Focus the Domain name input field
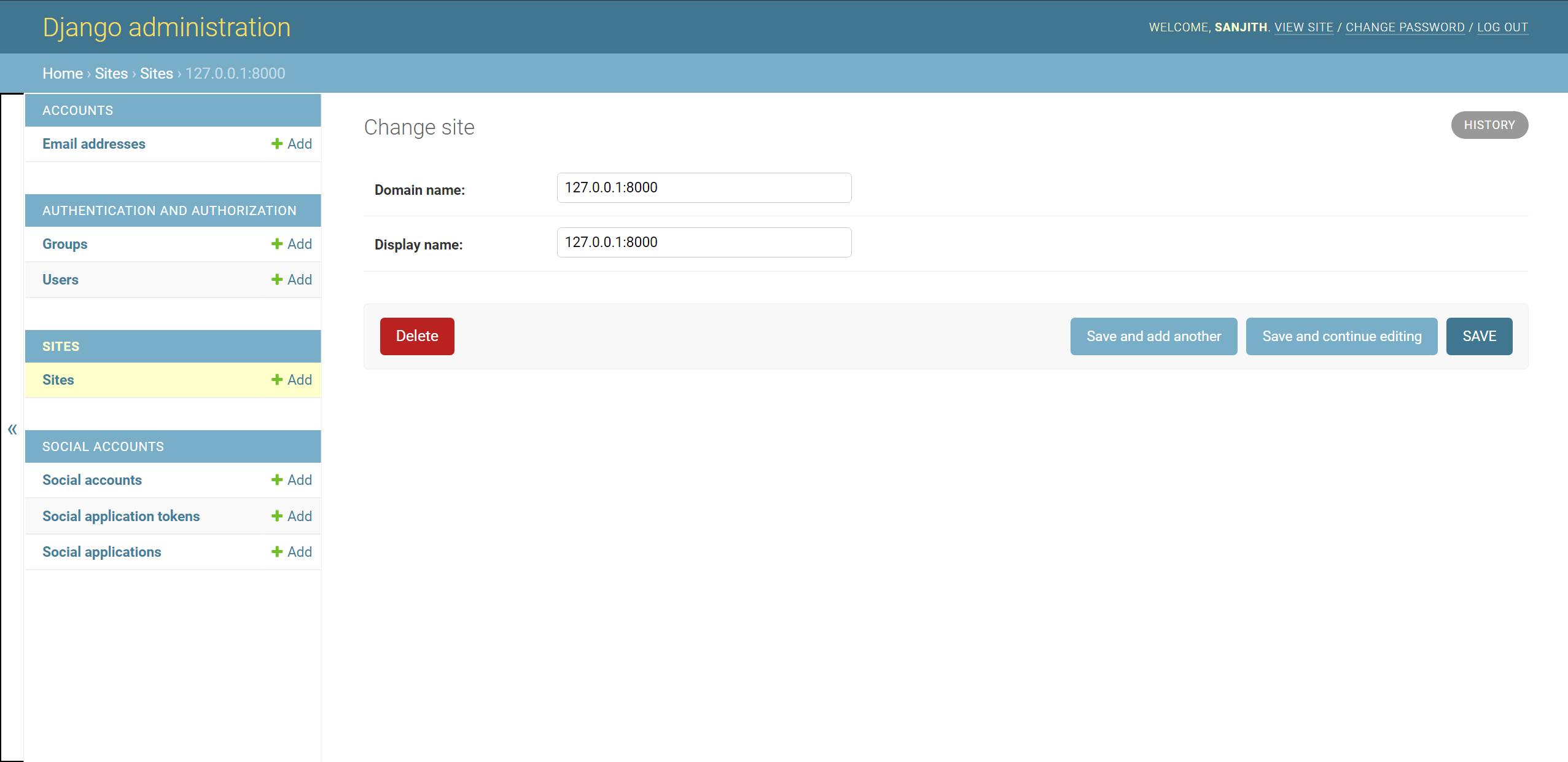The width and height of the screenshot is (1568, 762). click(703, 187)
